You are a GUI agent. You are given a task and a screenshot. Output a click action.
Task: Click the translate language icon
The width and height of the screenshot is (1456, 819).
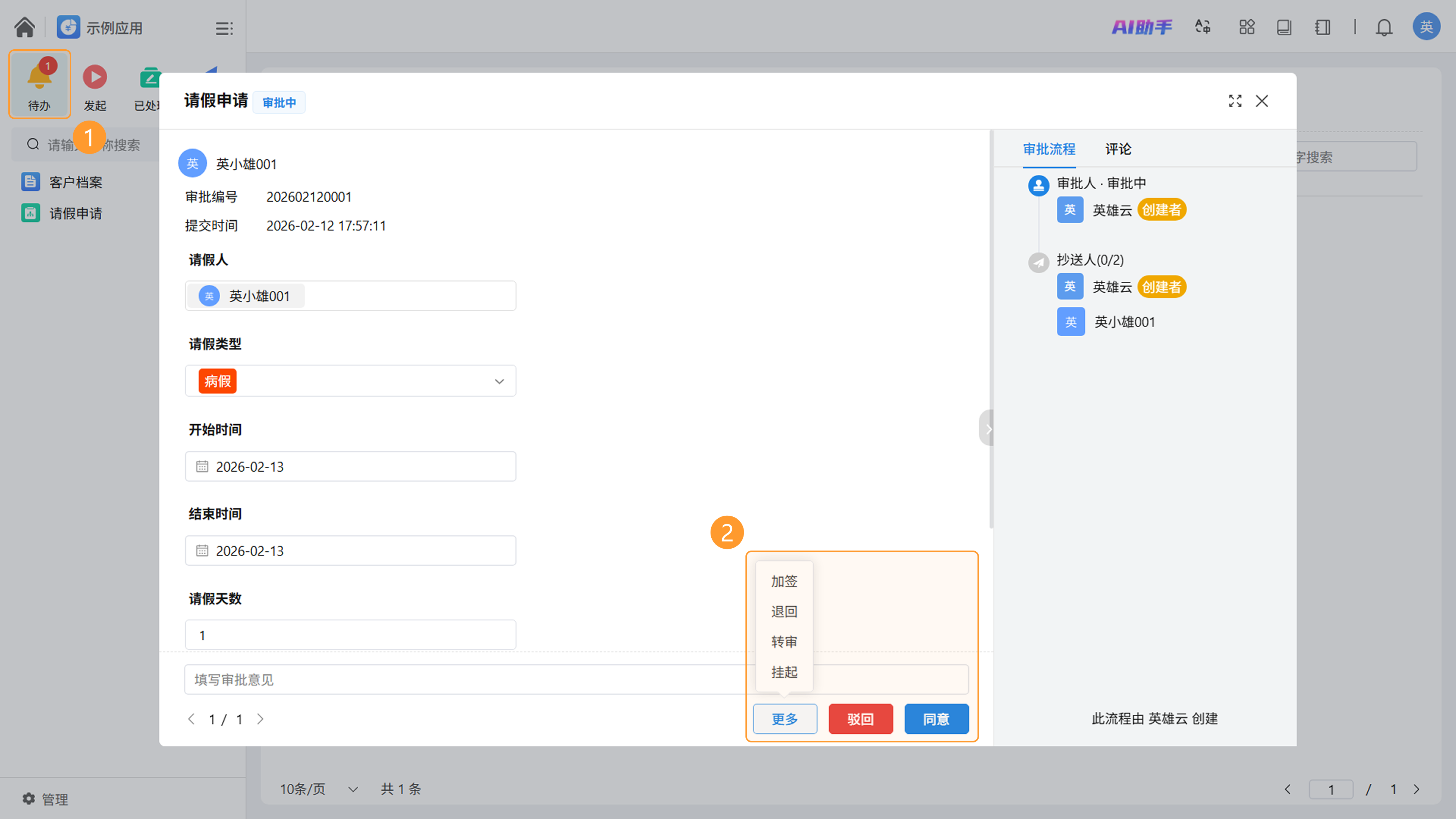click(x=1202, y=27)
